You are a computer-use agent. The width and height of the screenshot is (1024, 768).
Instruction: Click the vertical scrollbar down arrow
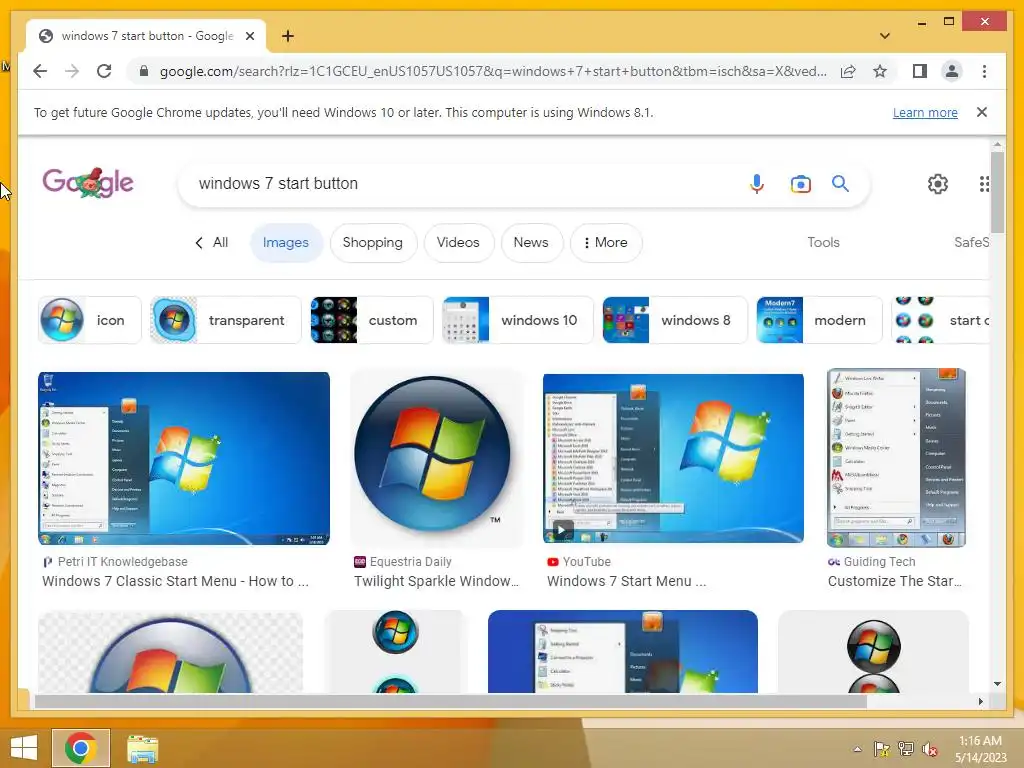point(997,684)
